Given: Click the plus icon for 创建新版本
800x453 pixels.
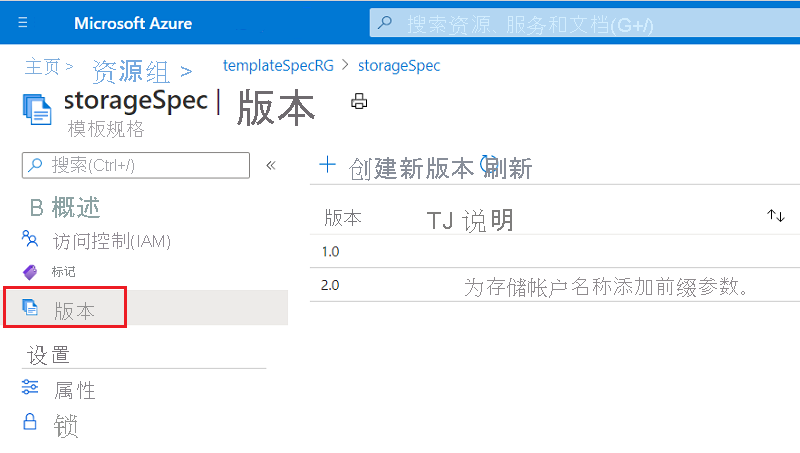Looking at the screenshot, I should tap(327, 165).
